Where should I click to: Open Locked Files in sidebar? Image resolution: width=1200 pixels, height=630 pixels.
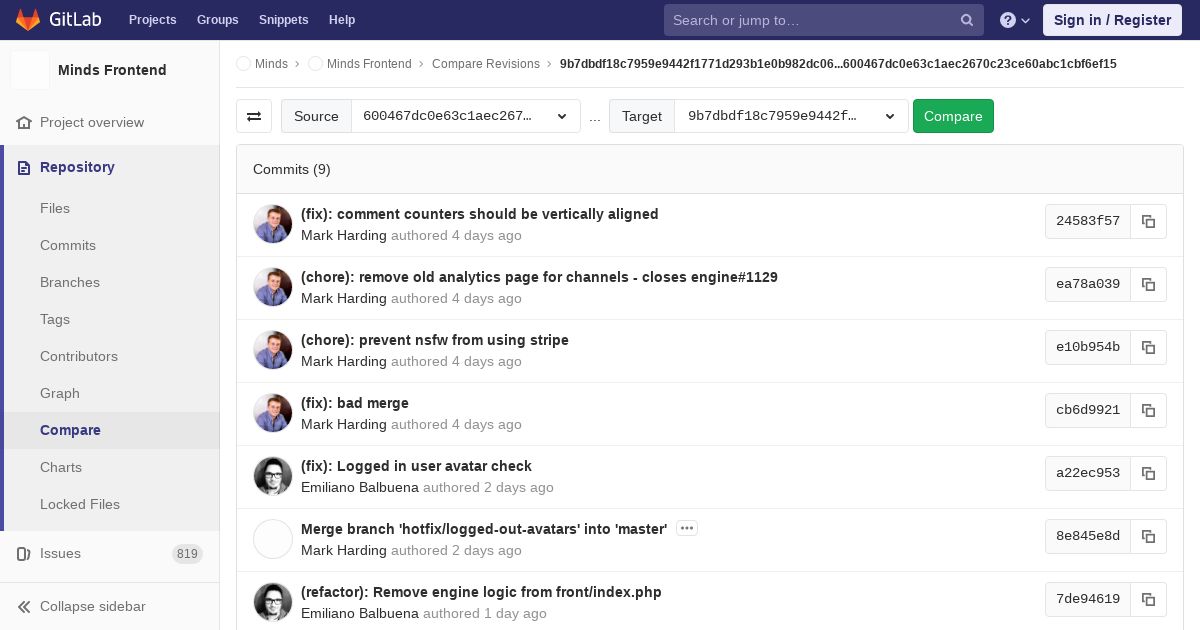80,504
